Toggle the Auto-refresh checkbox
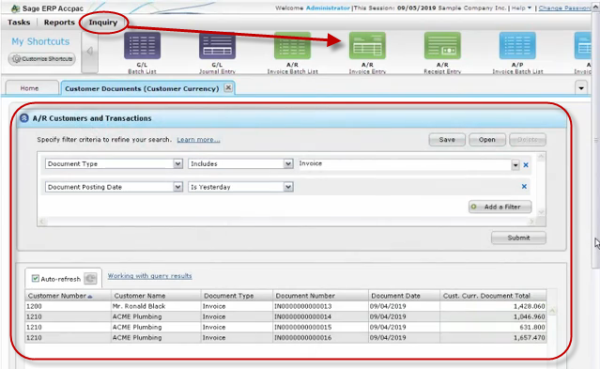This screenshot has height=369, width=600. pos(35,278)
